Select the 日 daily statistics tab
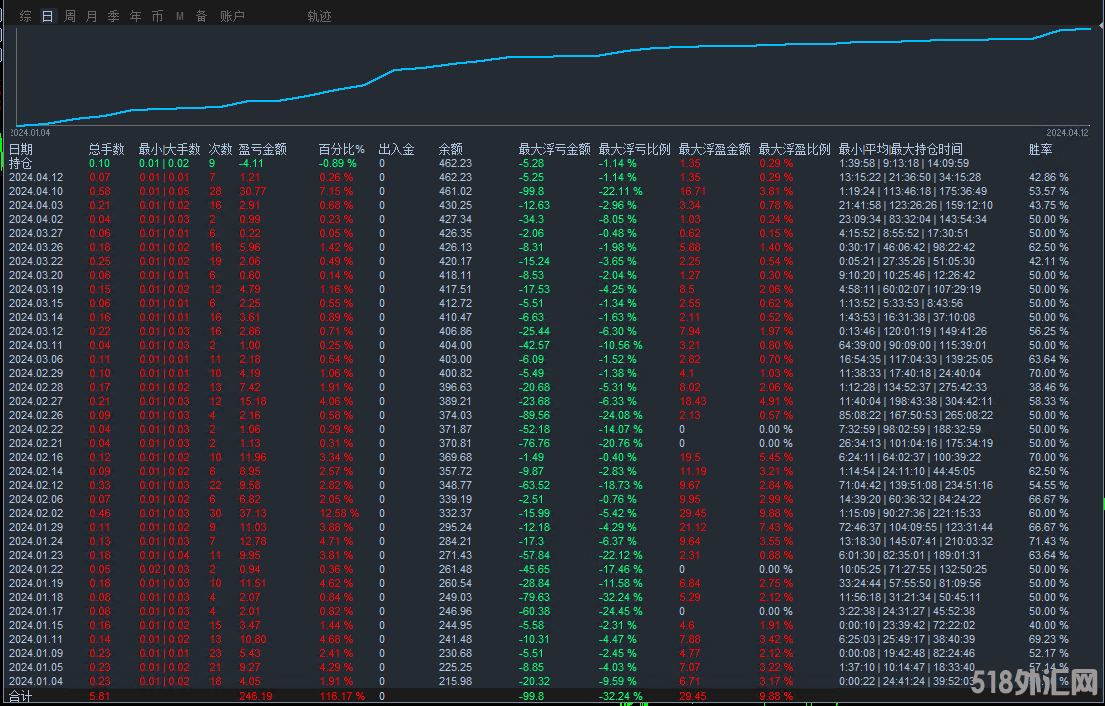The image size is (1105, 706). click(x=48, y=16)
